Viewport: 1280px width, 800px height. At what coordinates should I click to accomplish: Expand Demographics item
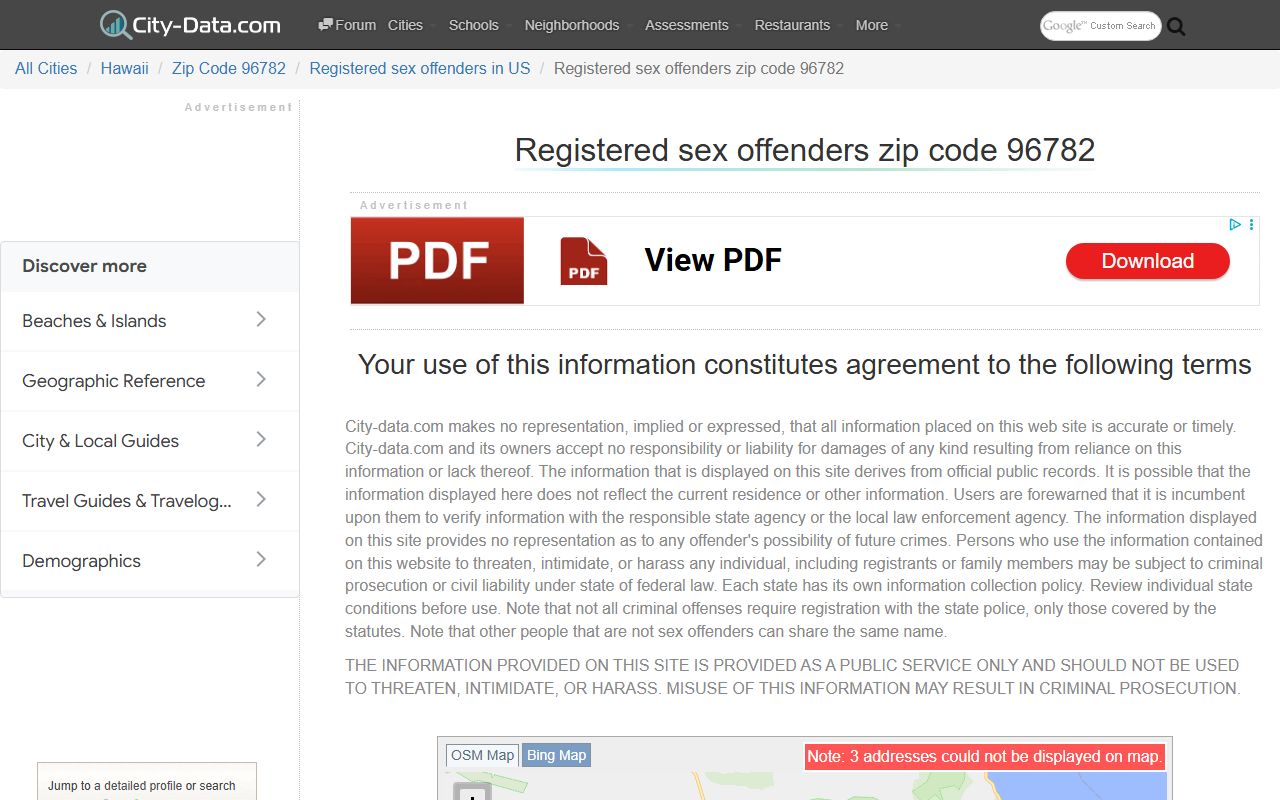point(150,561)
